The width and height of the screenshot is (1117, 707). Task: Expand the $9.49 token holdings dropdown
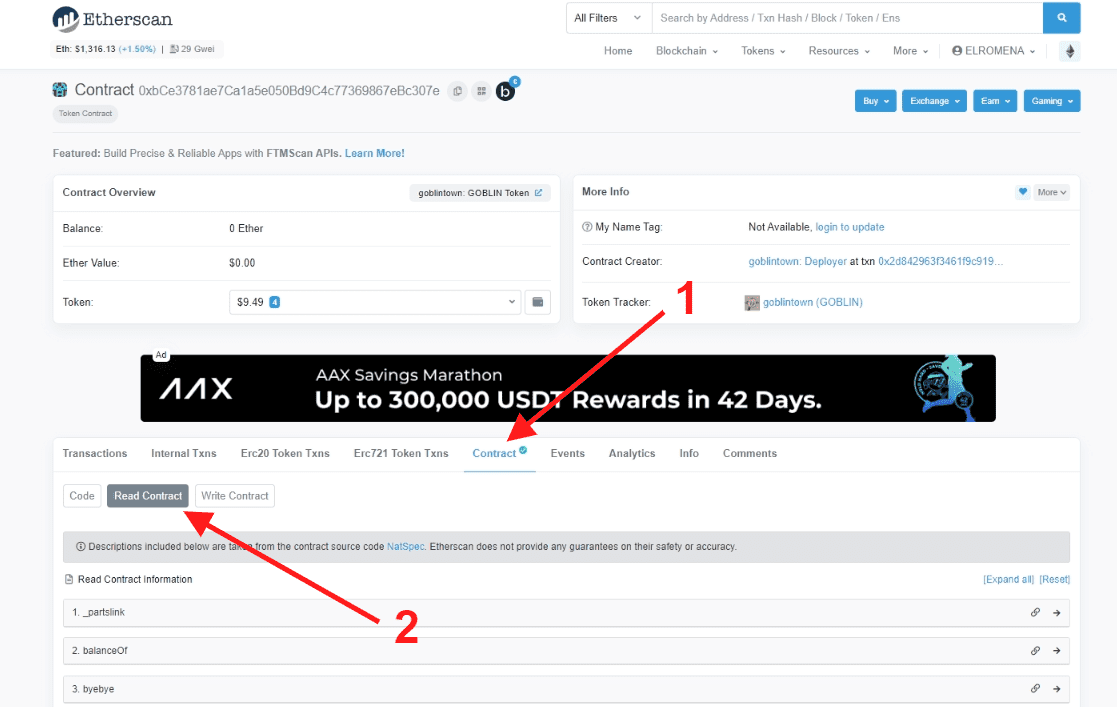pos(375,302)
